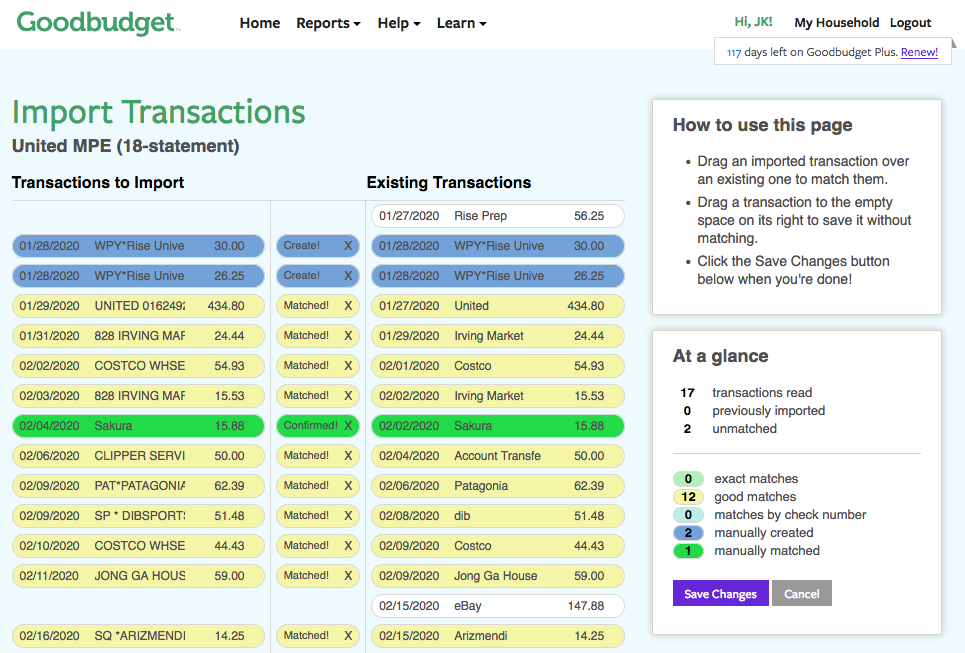
Task: Unmatch the 828 IRVING 15.53 transaction
Action: coord(348,396)
